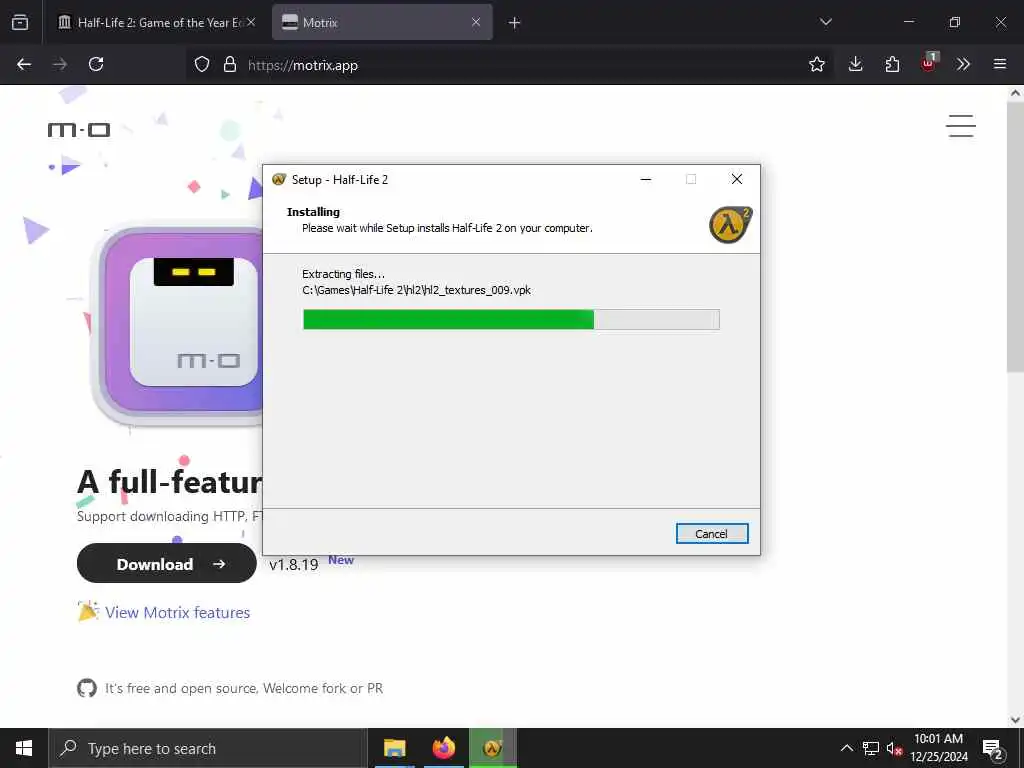Bookmark this page with star icon

point(816,65)
